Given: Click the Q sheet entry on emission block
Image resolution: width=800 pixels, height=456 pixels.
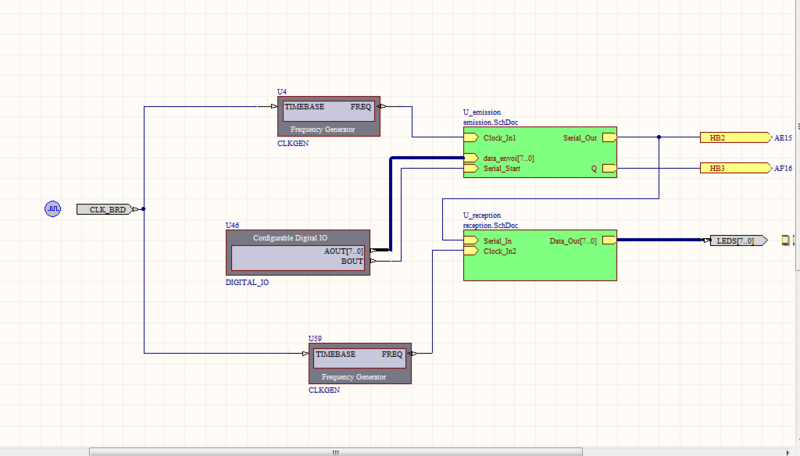Looking at the screenshot, I should (x=608, y=169).
